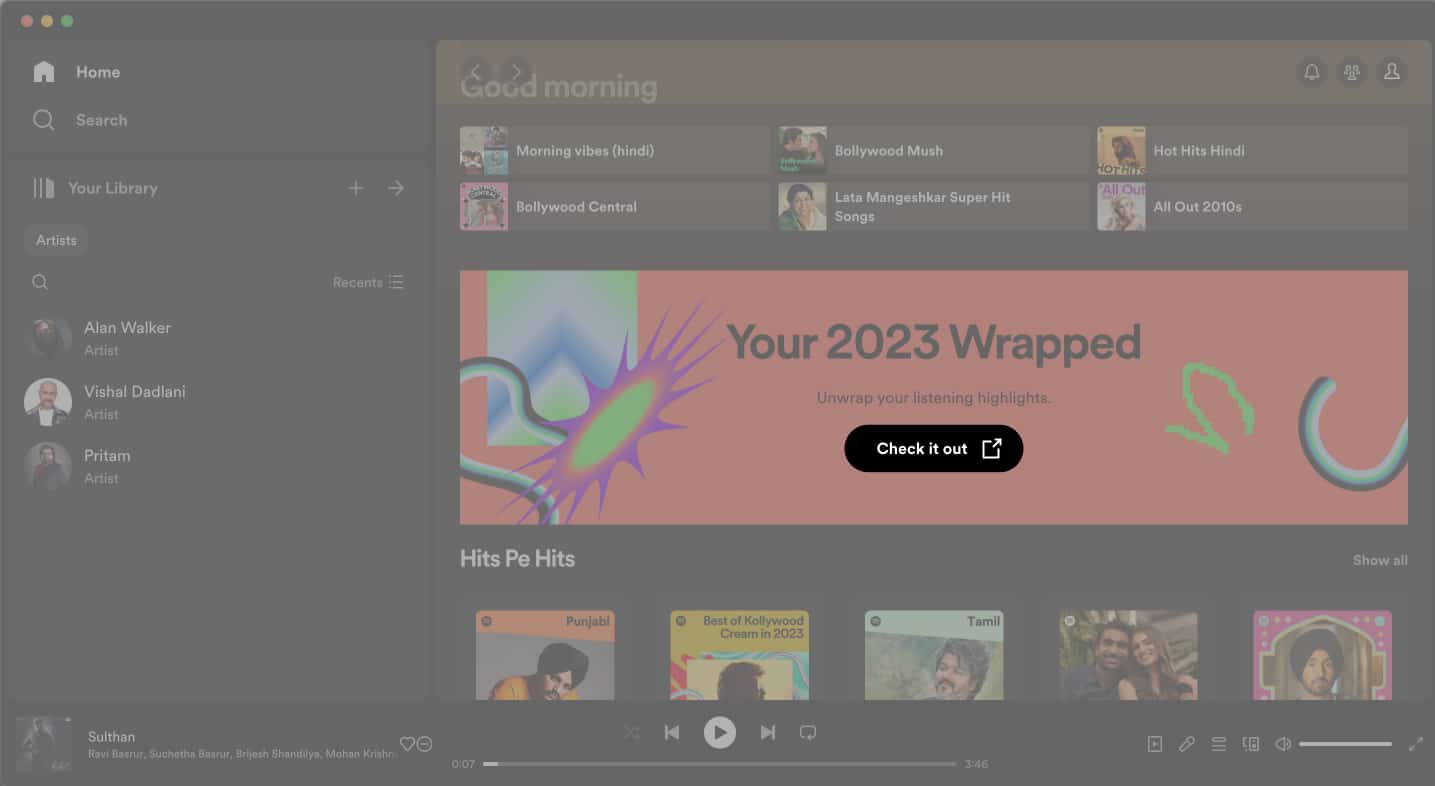The image size is (1435, 786).
Task: Skip to next track
Action: tap(768, 733)
